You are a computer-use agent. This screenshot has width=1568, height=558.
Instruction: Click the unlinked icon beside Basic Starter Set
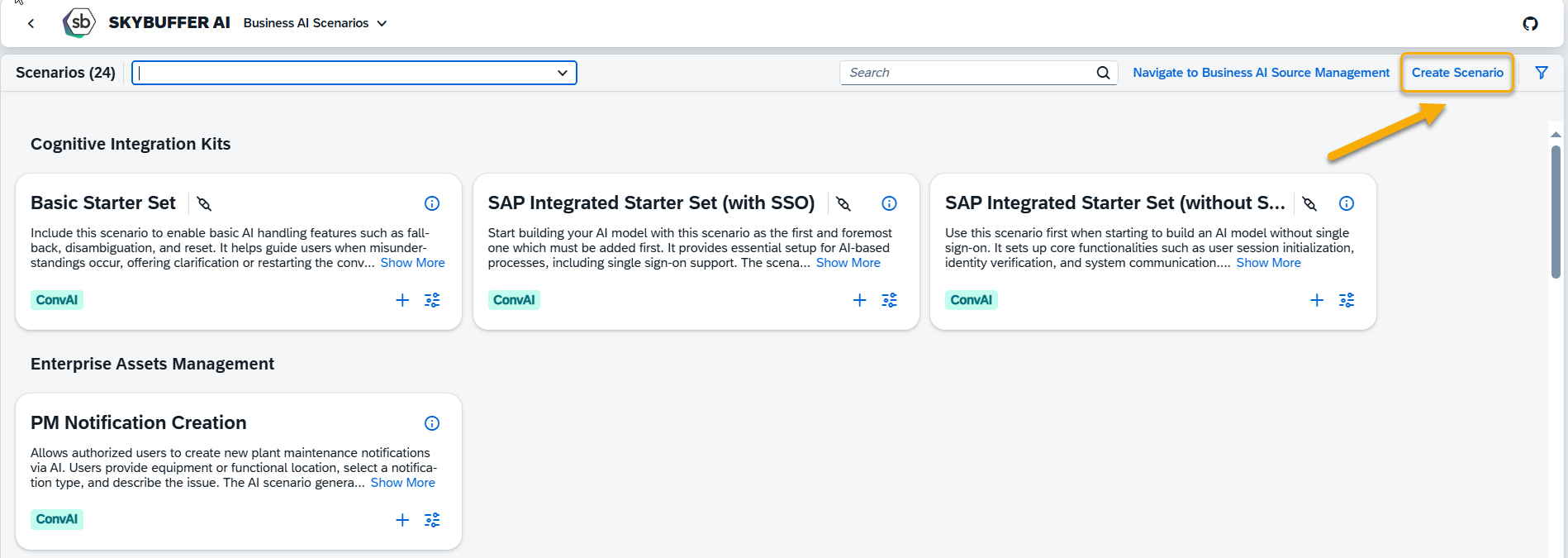204,203
